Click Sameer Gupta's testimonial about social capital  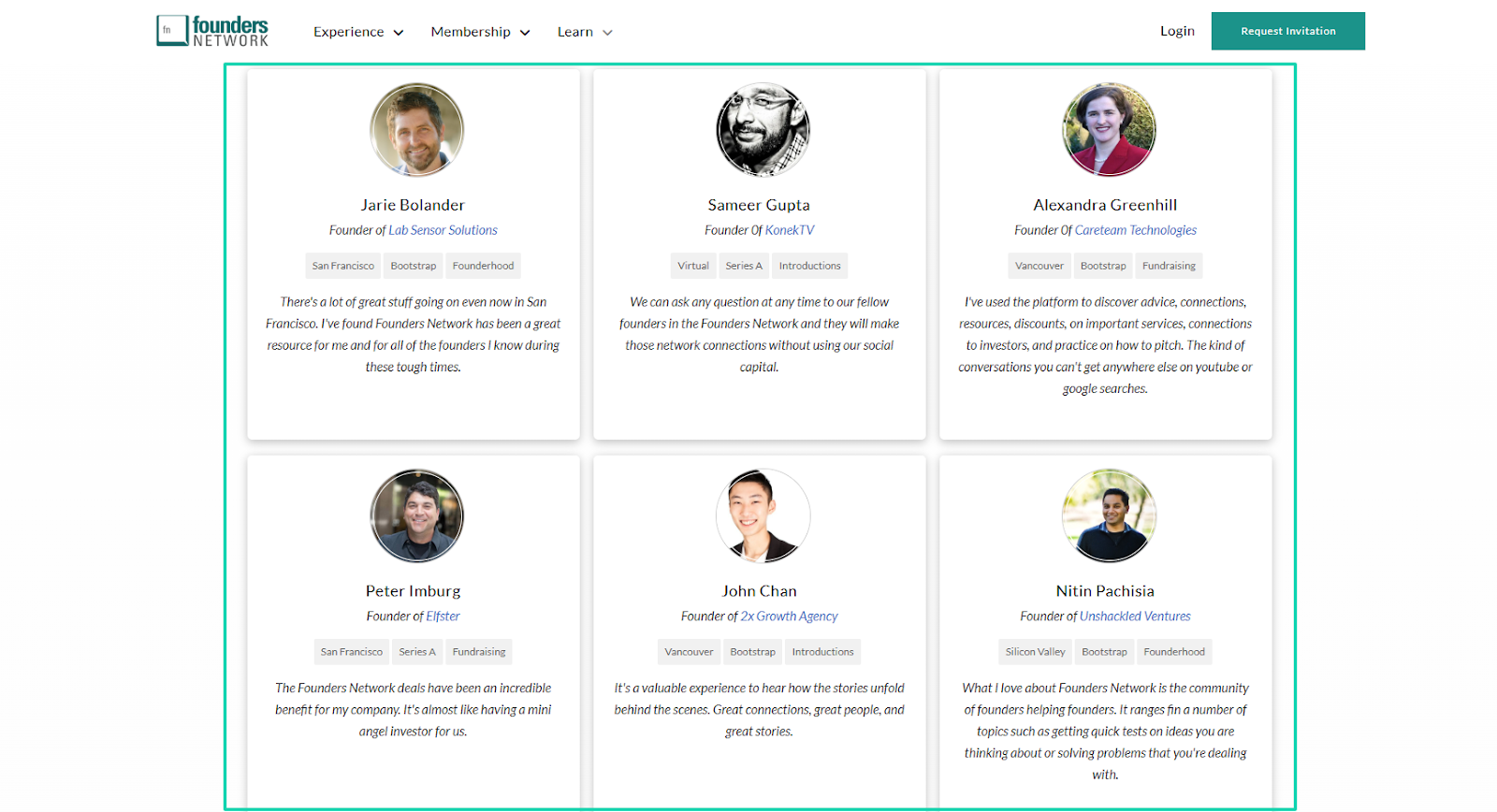click(x=759, y=335)
